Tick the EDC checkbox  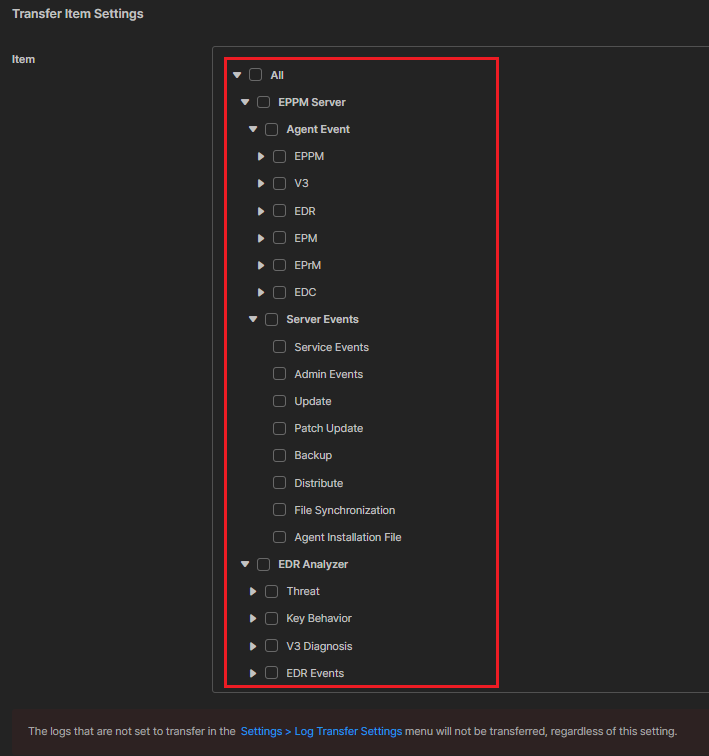coord(280,292)
